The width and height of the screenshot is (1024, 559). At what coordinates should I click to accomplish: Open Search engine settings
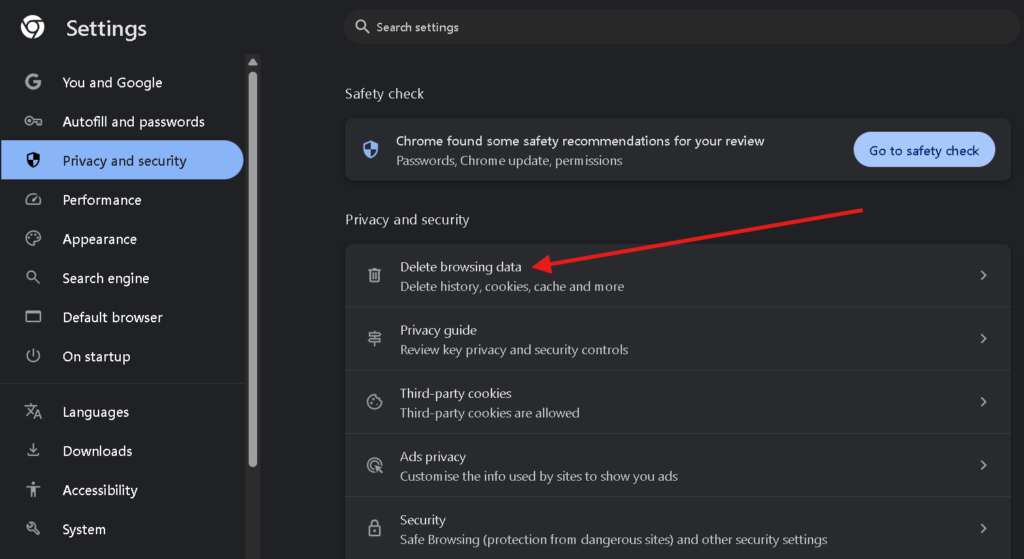(x=122, y=278)
